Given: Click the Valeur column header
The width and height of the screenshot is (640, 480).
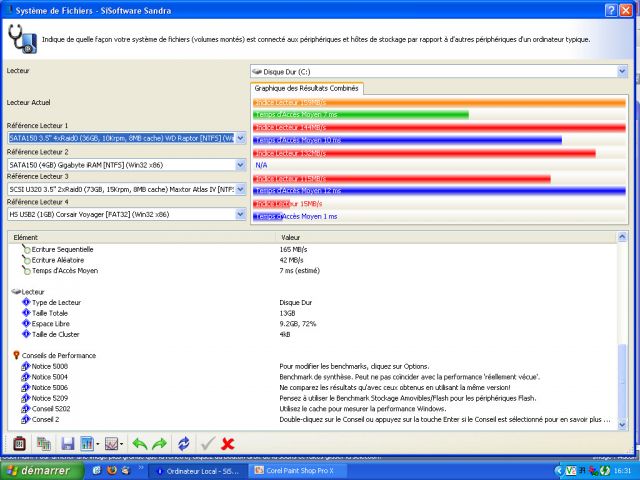Looking at the screenshot, I should pos(446,237).
